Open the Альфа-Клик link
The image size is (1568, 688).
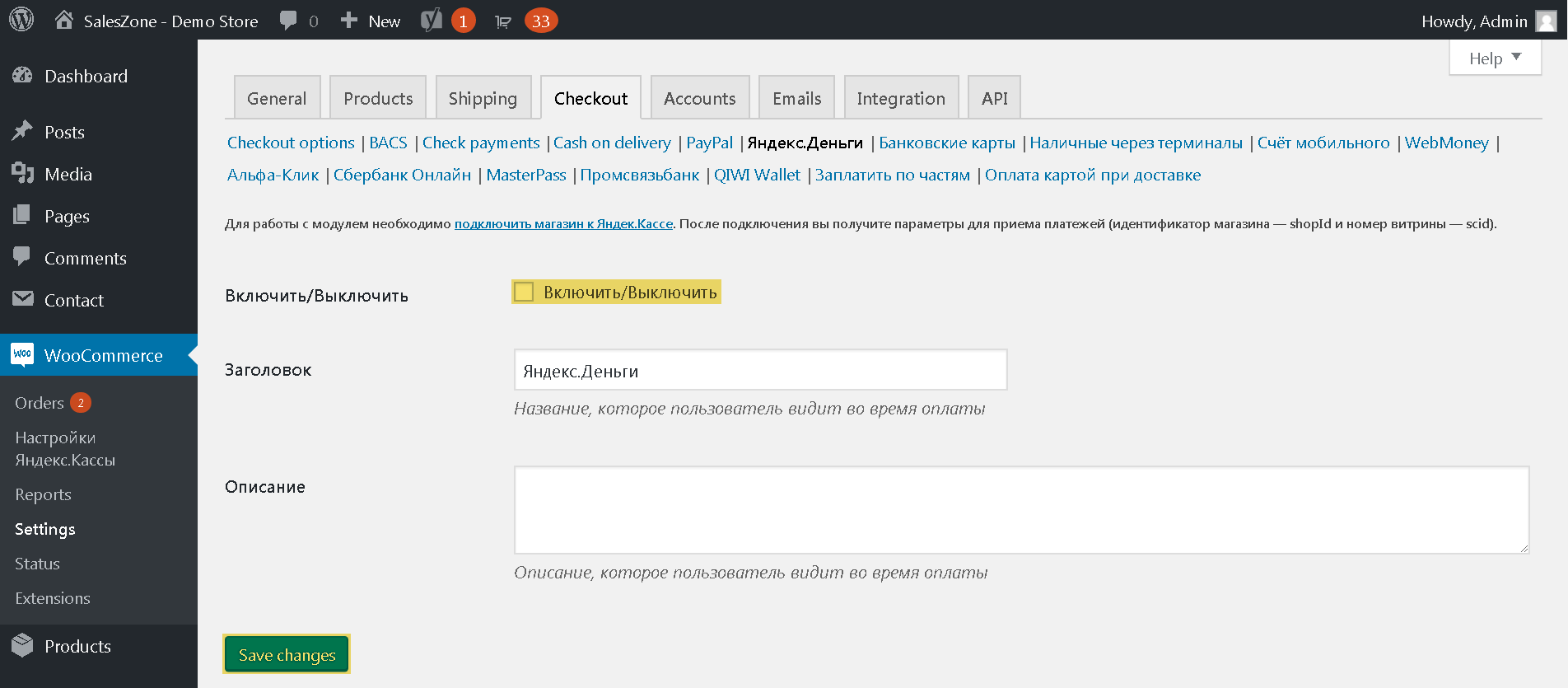(x=273, y=175)
